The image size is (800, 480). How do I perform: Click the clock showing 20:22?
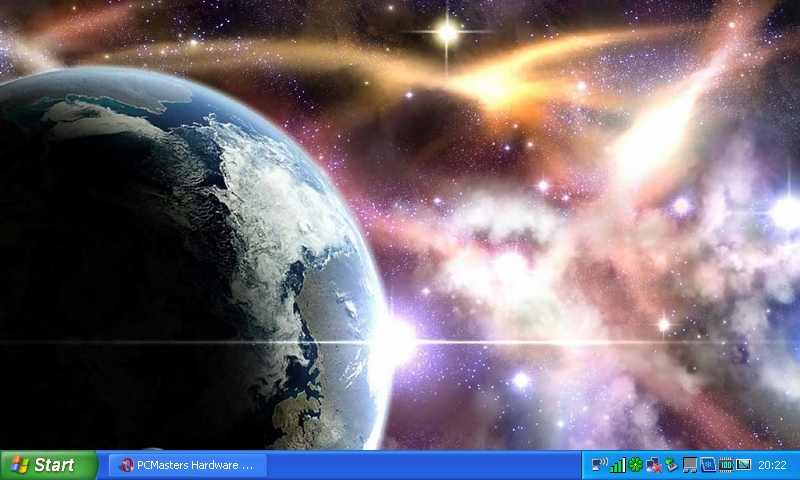[x=772, y=465]
